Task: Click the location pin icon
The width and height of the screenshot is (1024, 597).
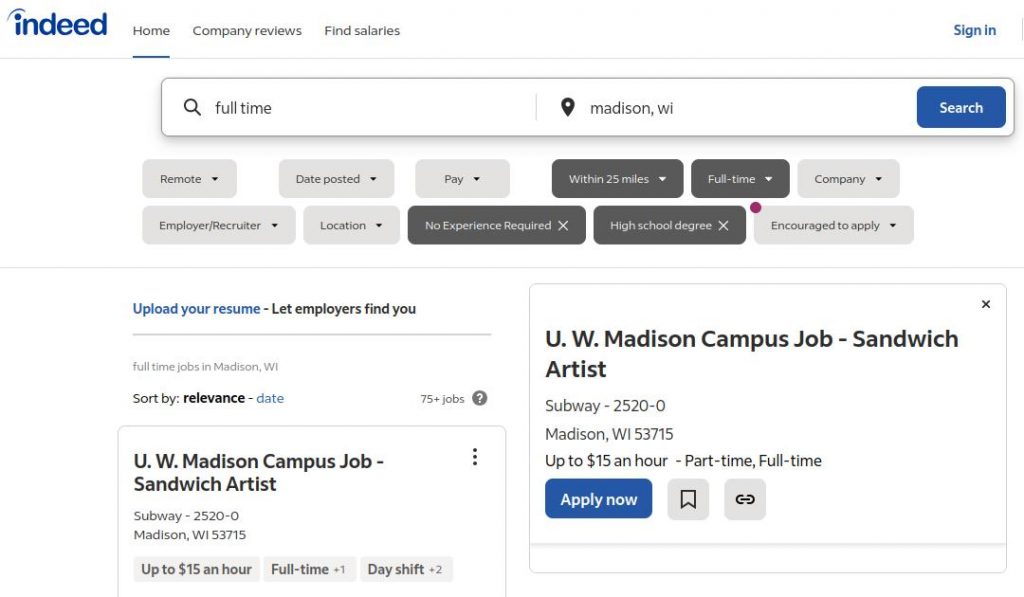Action: point(568,107)
